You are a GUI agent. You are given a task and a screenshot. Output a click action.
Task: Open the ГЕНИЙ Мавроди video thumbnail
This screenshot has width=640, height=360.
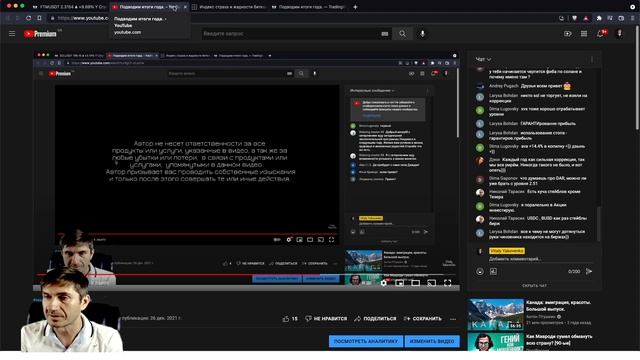496,342
